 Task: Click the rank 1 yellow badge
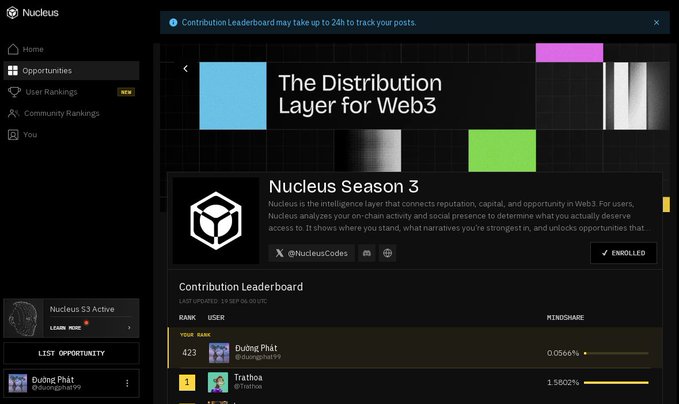(187, 382)
